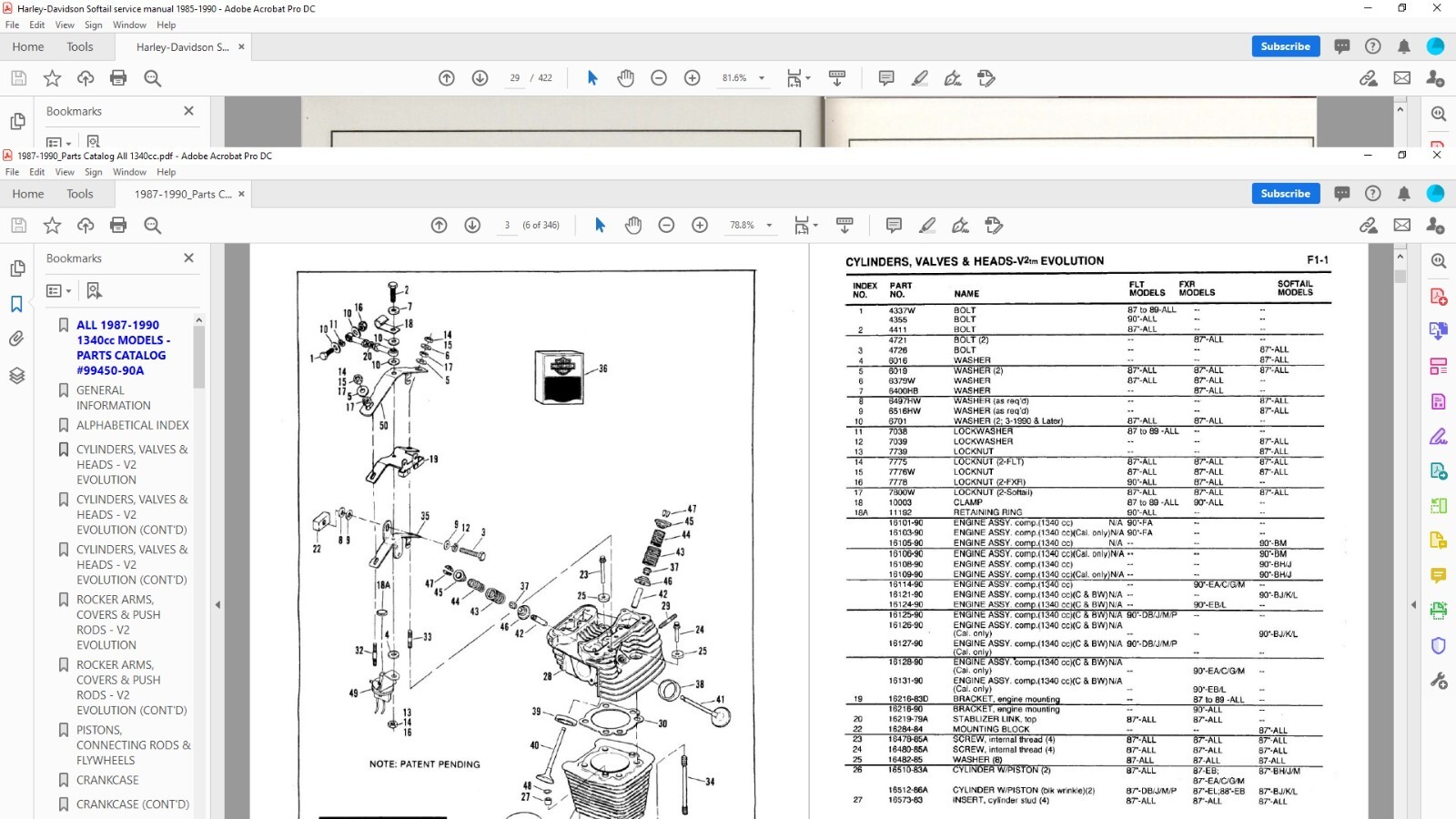The height and width of the screenshot is (819, 1456).
Task: Open ALL 1987-1990 1340cc MODELS bookmark
Action: (x=123, y=348)
